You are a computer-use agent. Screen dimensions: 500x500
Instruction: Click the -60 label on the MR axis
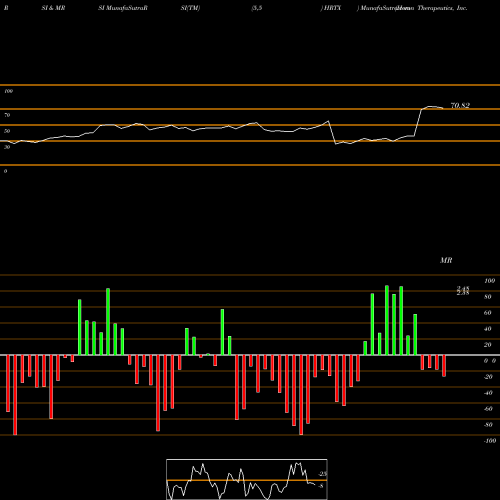pyautogui.click(x=488, y=409)
